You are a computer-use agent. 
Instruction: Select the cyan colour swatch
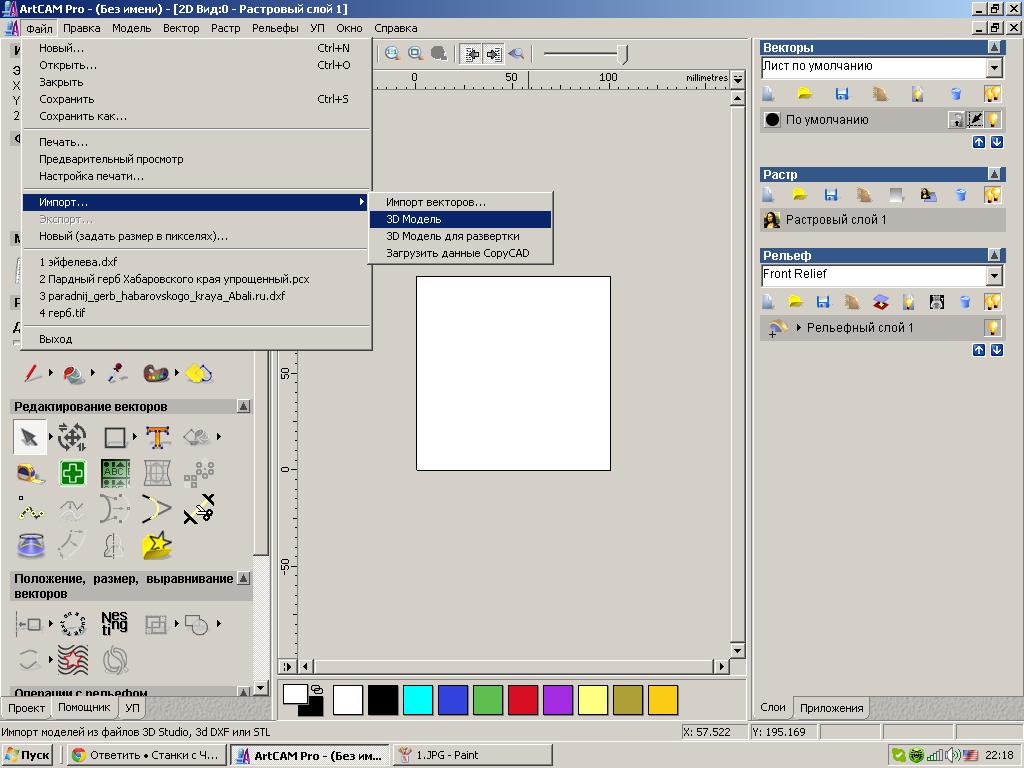418,700
